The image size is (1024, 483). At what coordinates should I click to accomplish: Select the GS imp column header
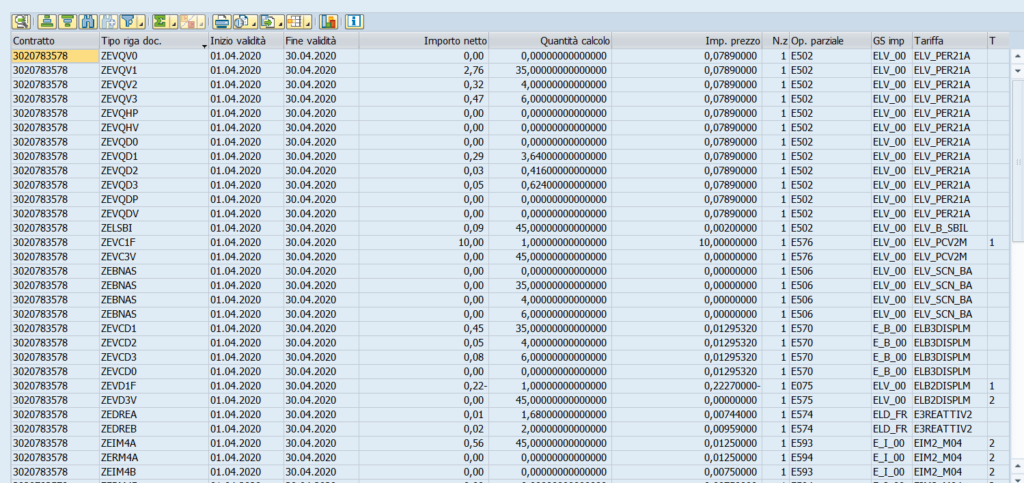tap(891, 40)
